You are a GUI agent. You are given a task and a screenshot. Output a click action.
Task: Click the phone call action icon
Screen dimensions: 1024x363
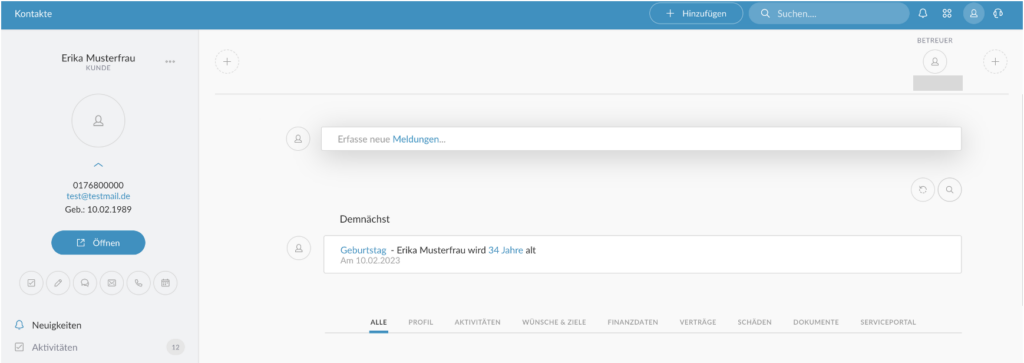tap(138, 283)
